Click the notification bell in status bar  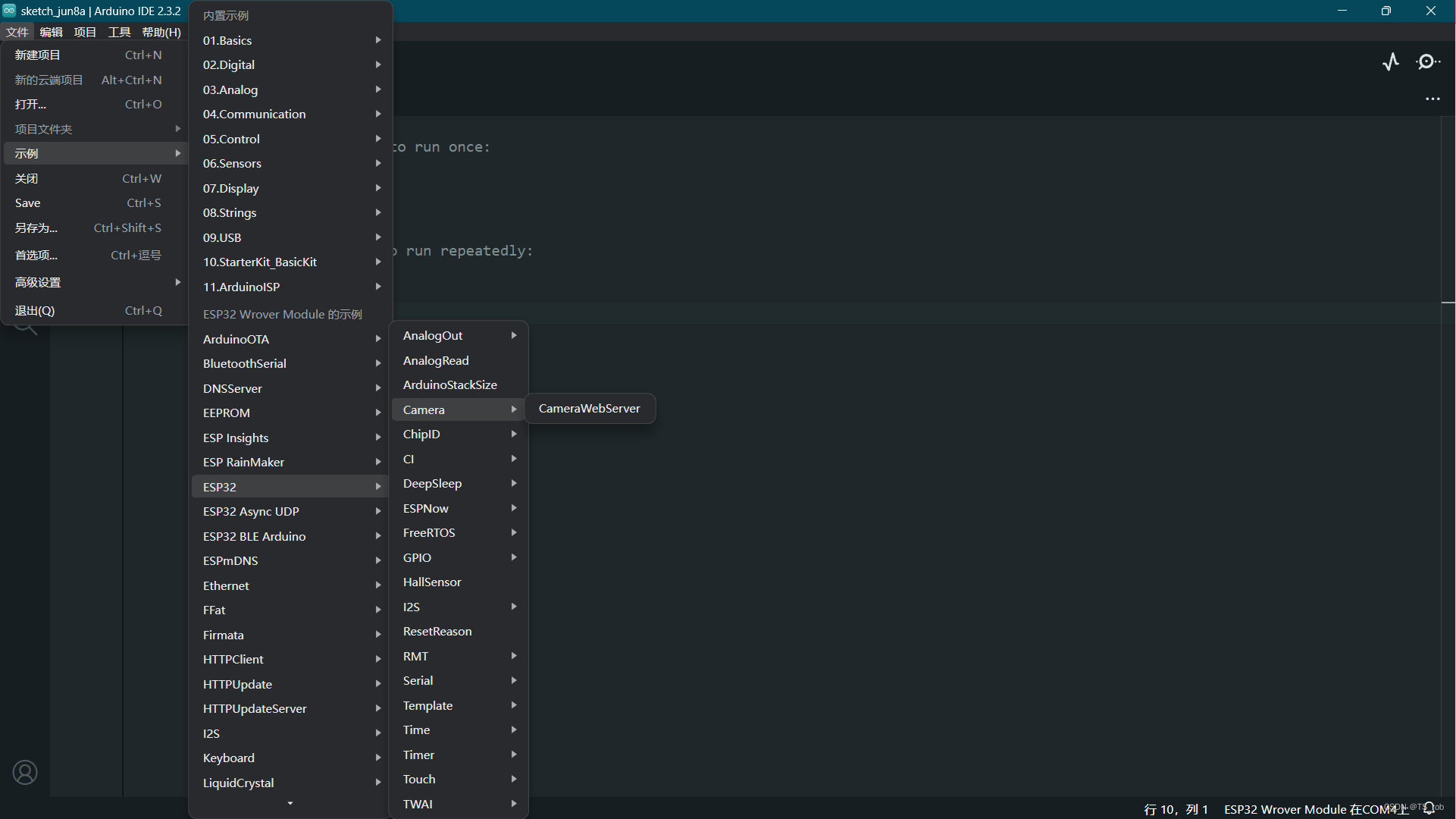click(1429, 808)
